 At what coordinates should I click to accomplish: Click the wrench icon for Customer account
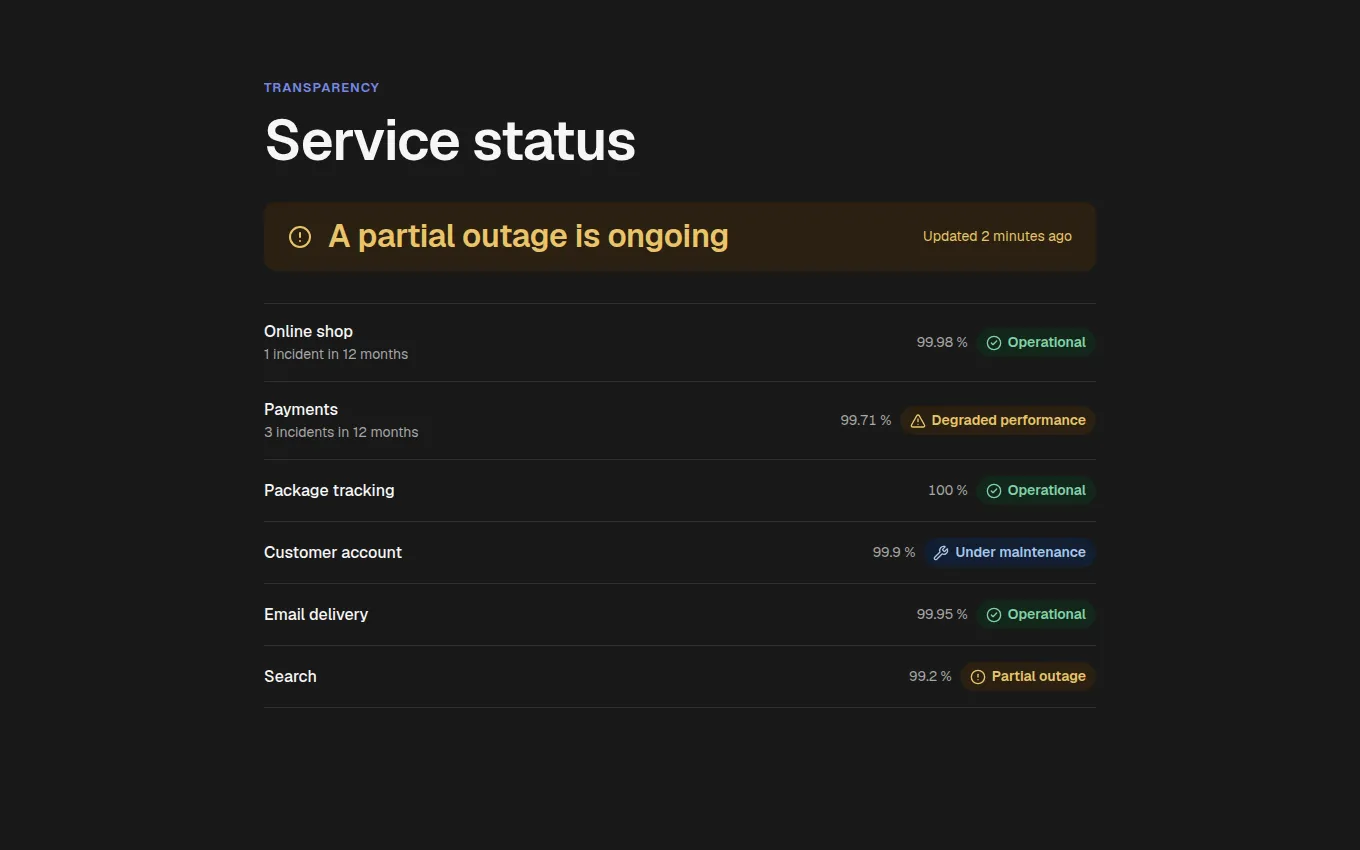[x=941, y=553]
